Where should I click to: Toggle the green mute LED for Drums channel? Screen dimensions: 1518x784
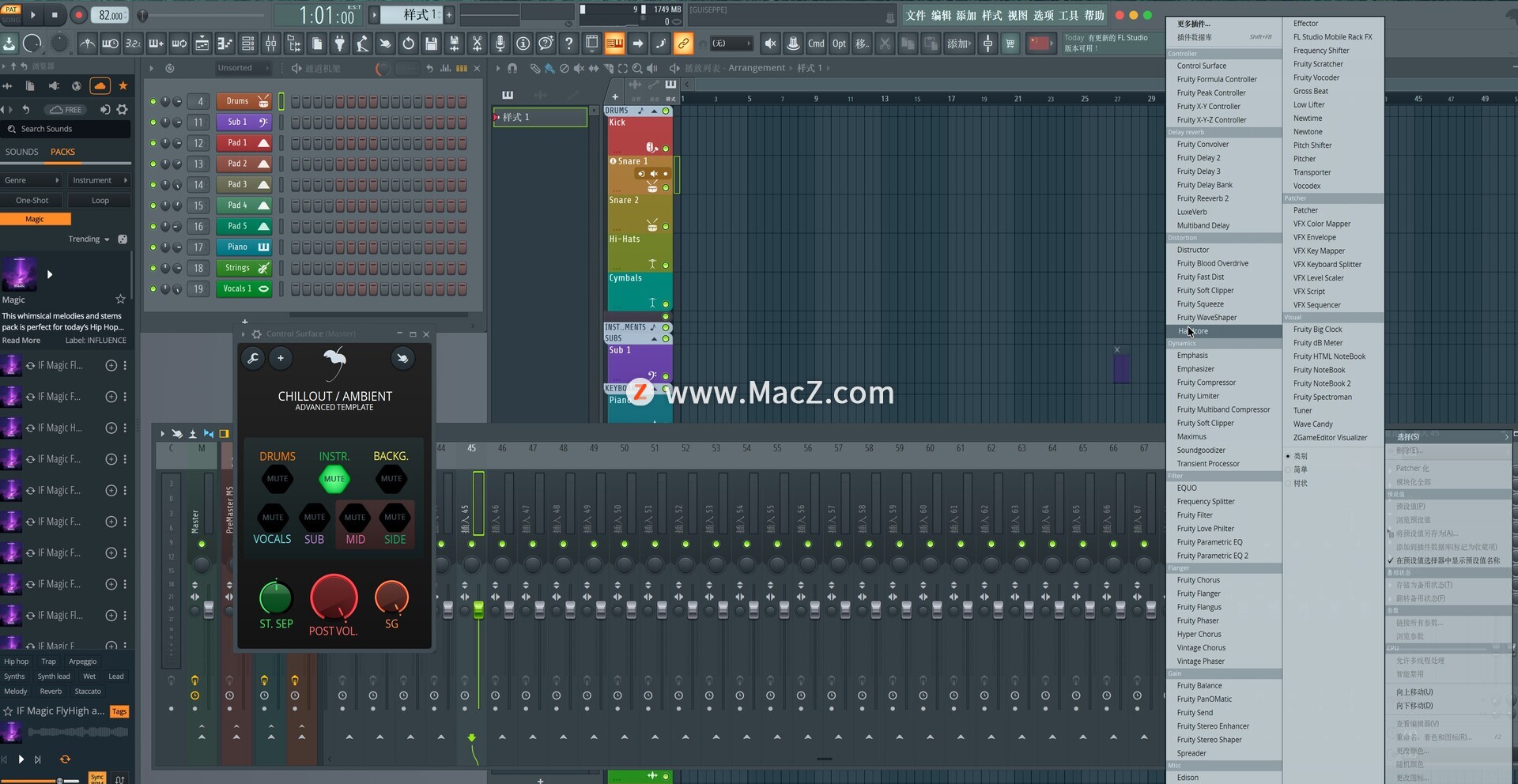153,101
